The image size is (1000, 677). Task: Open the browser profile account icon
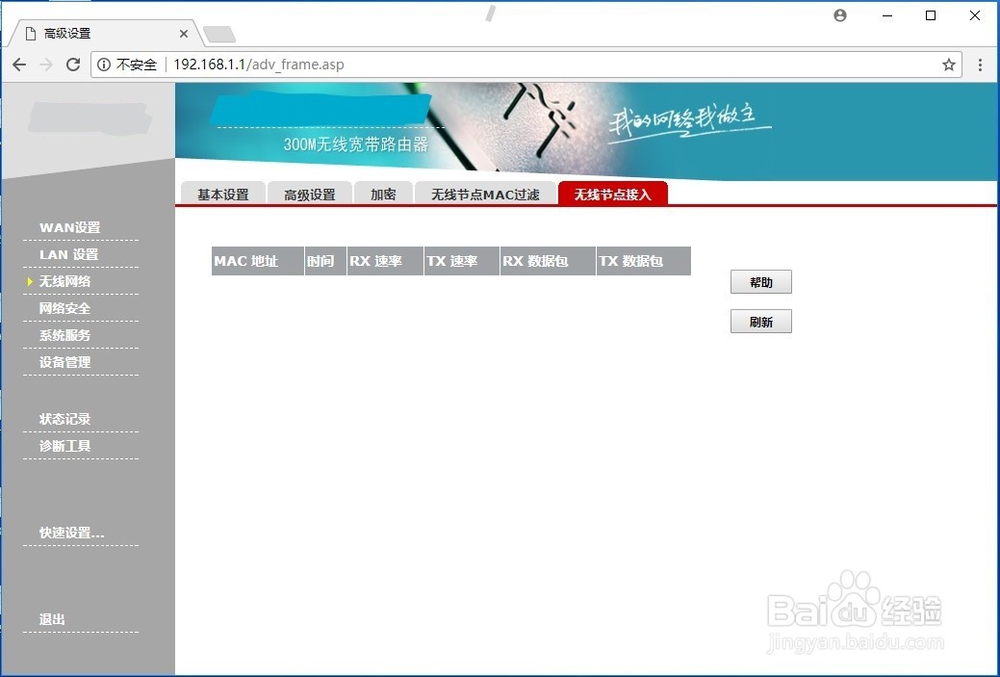840,15
